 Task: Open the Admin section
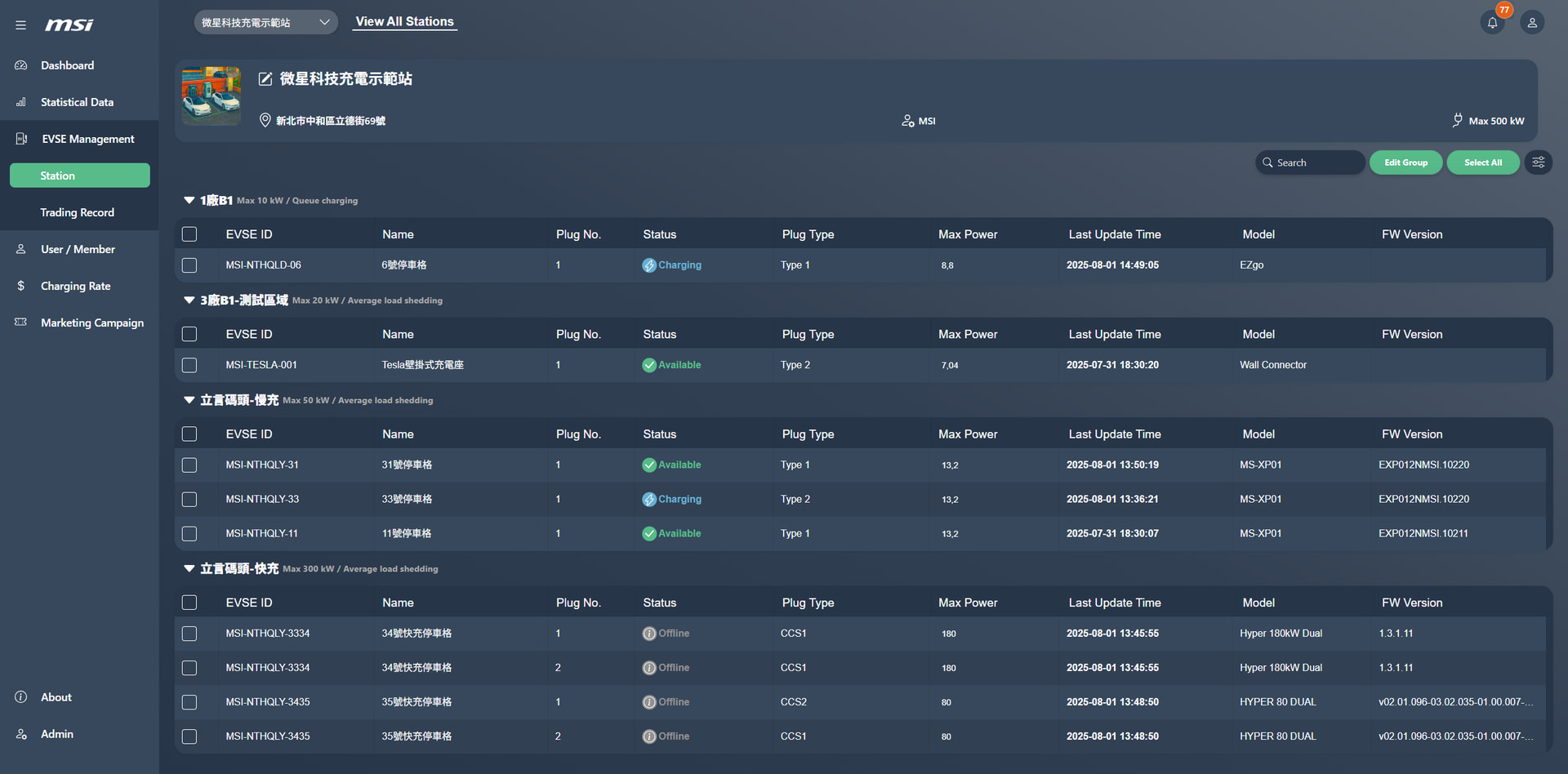pyautogui.click(x=57, y=734)
